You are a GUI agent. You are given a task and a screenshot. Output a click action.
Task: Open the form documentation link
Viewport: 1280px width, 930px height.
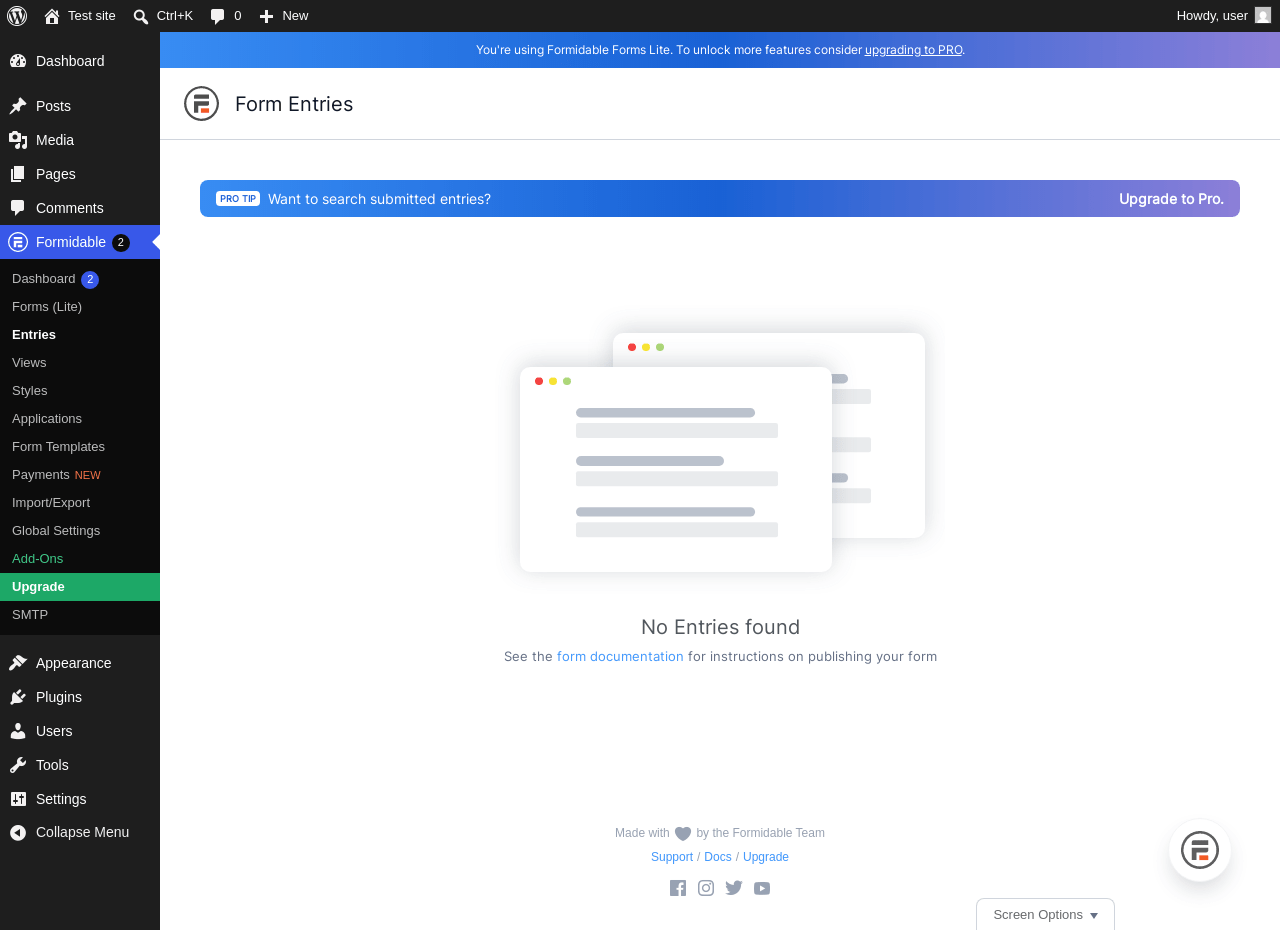click(x=620, y=657)
